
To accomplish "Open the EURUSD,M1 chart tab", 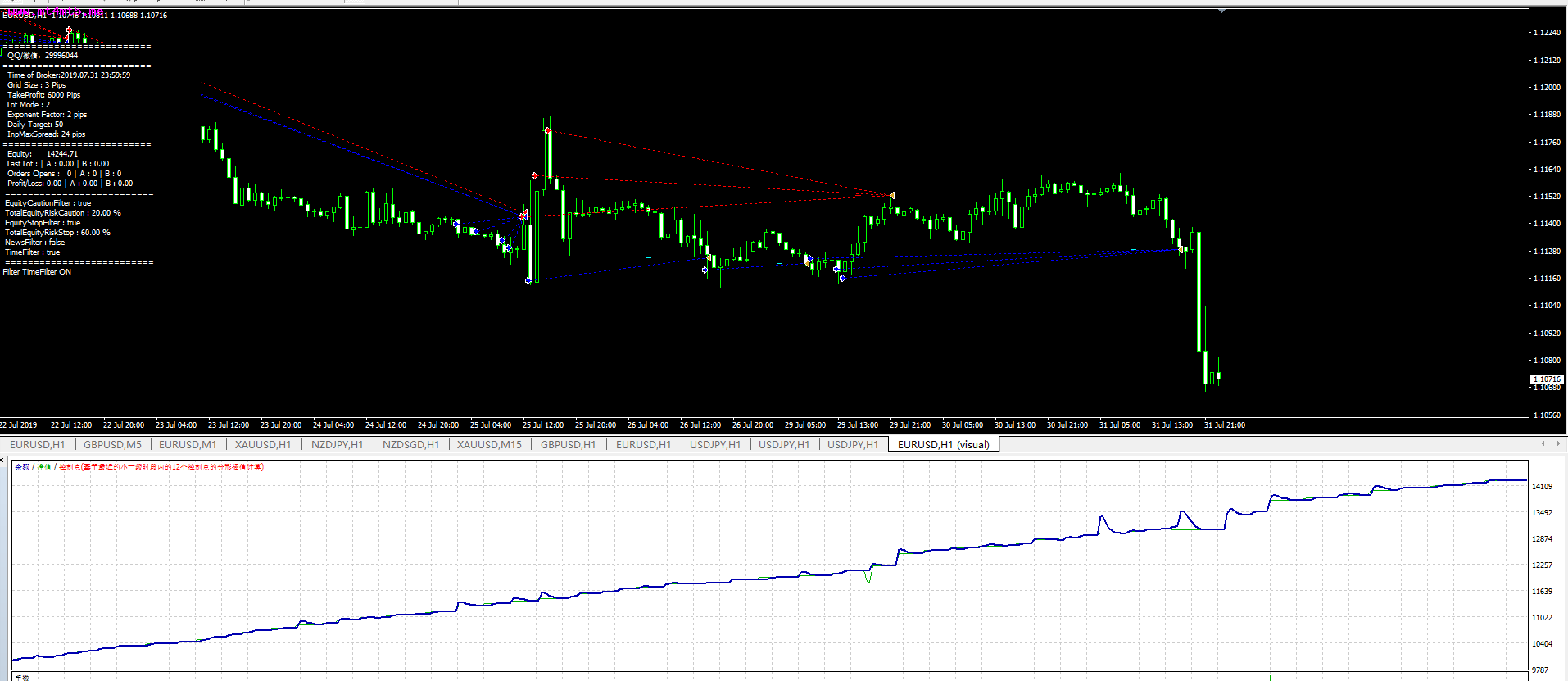I will click(x=188, y=445).
